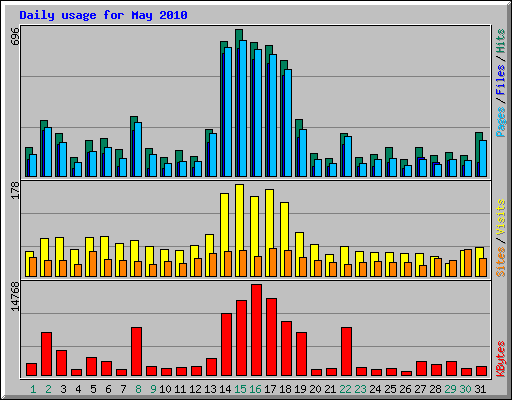Click the Visits legend label
Viewport: 512px width, 400px height.
[500, 218]
